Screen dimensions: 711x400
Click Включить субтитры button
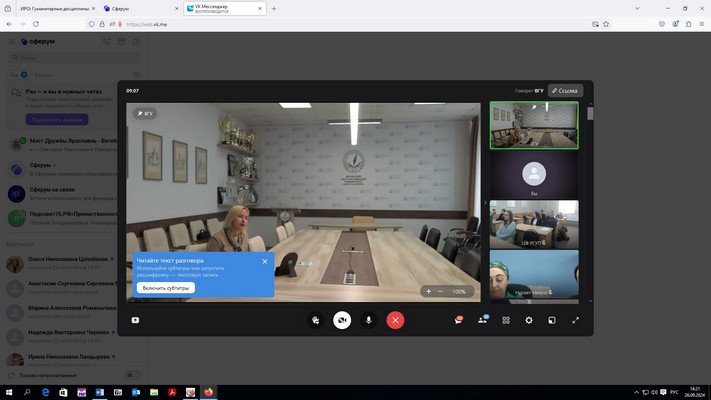(x=166, y=288)
